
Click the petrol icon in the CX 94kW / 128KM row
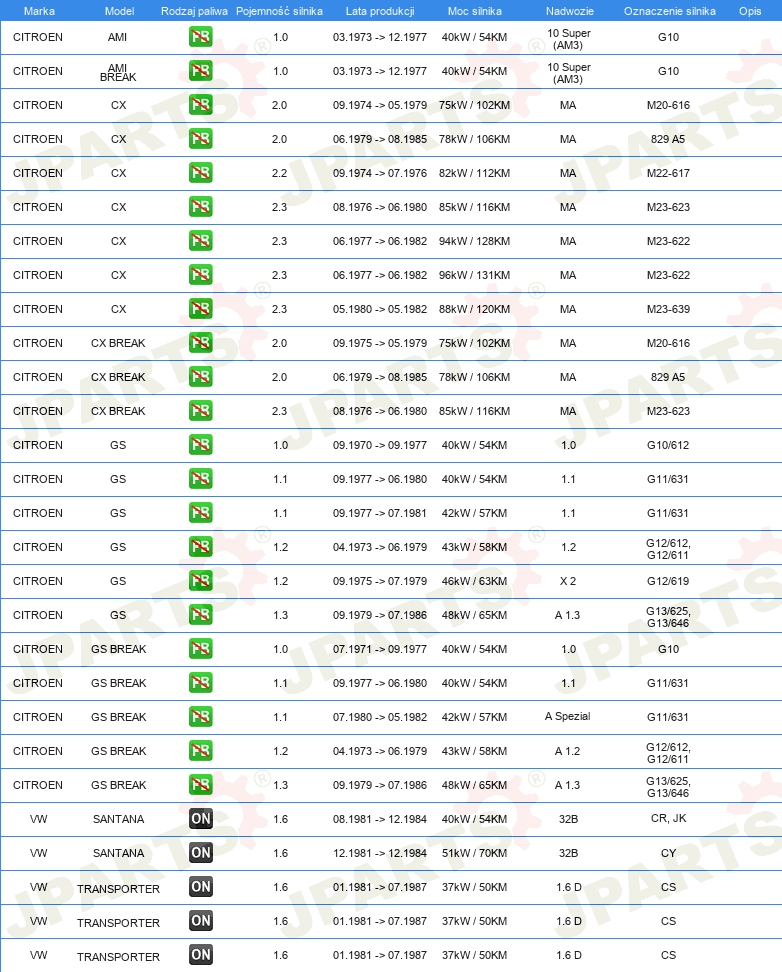[x=200, y=241]
